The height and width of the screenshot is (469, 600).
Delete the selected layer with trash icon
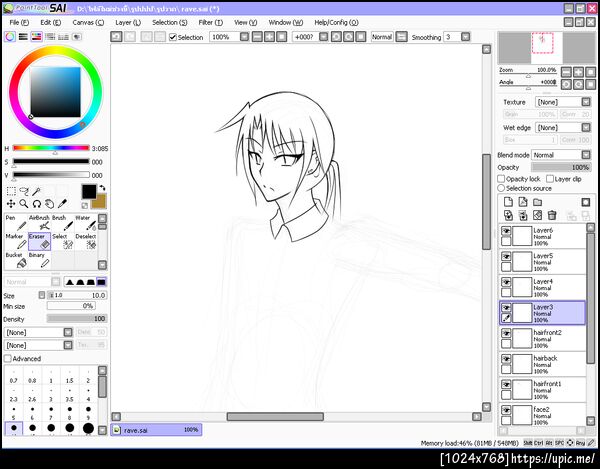click(x=552, y=215)
